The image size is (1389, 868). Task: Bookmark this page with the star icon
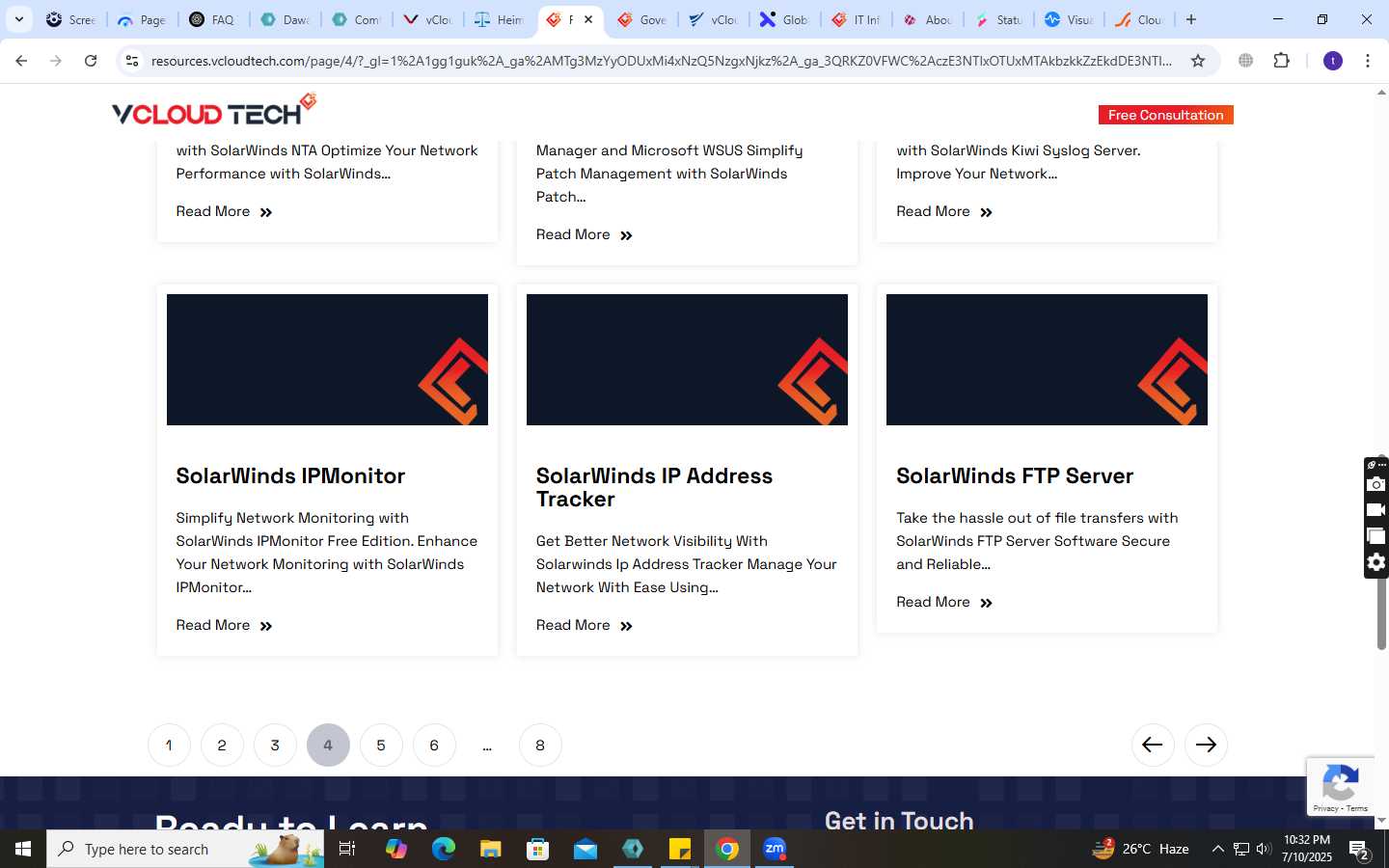(1198, 61)
